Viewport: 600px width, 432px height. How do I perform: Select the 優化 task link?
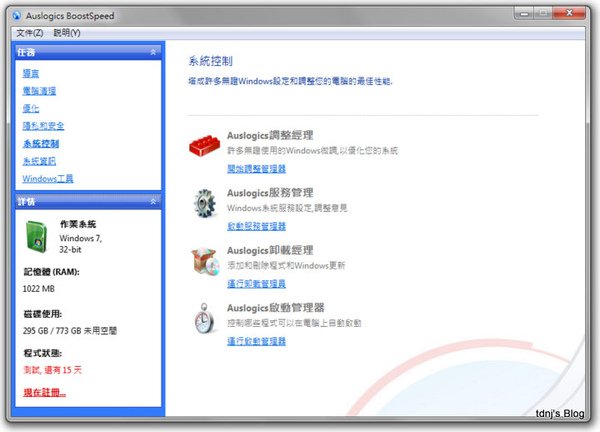31,108
